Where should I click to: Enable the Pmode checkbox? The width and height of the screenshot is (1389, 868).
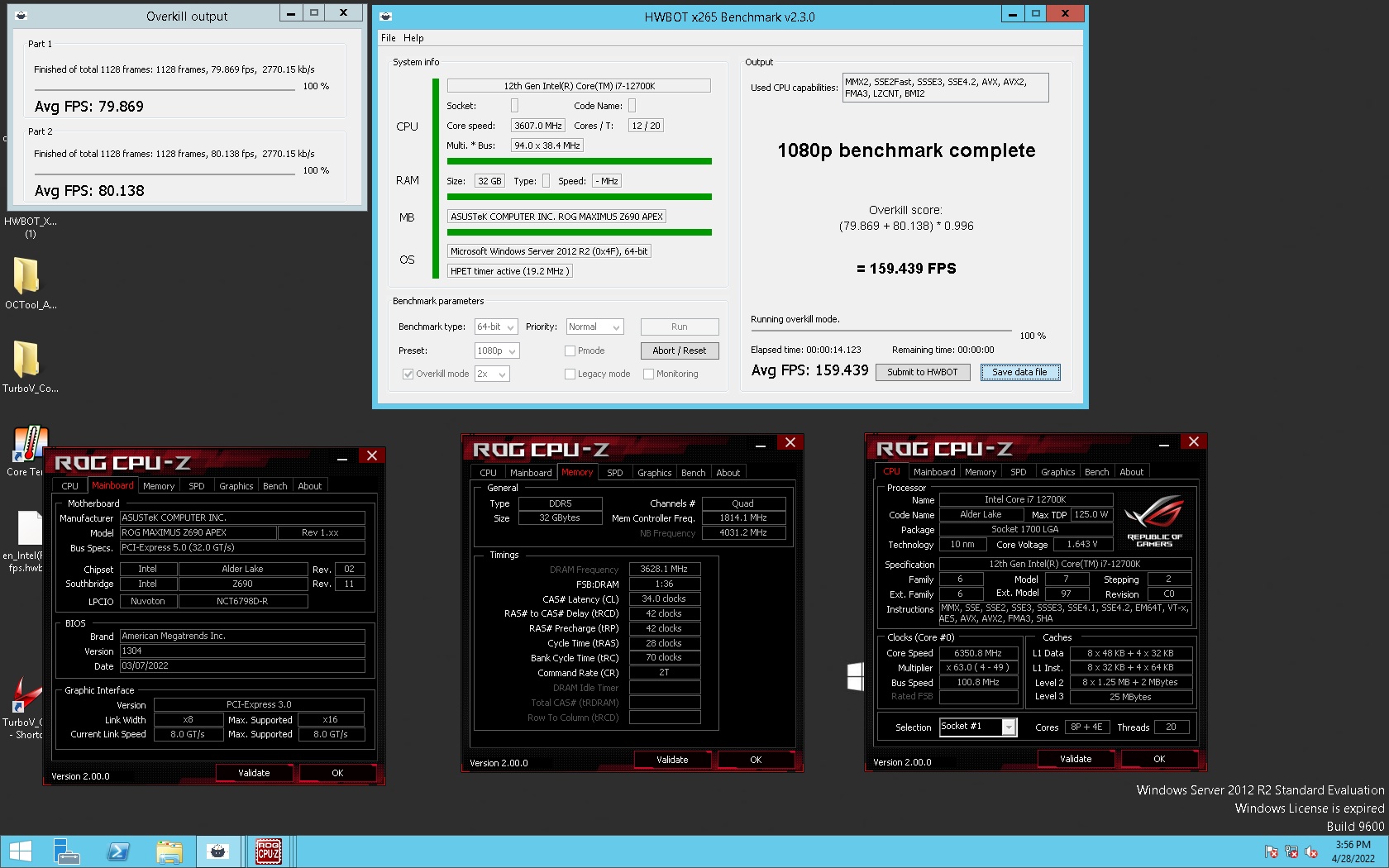coord(570,351)
